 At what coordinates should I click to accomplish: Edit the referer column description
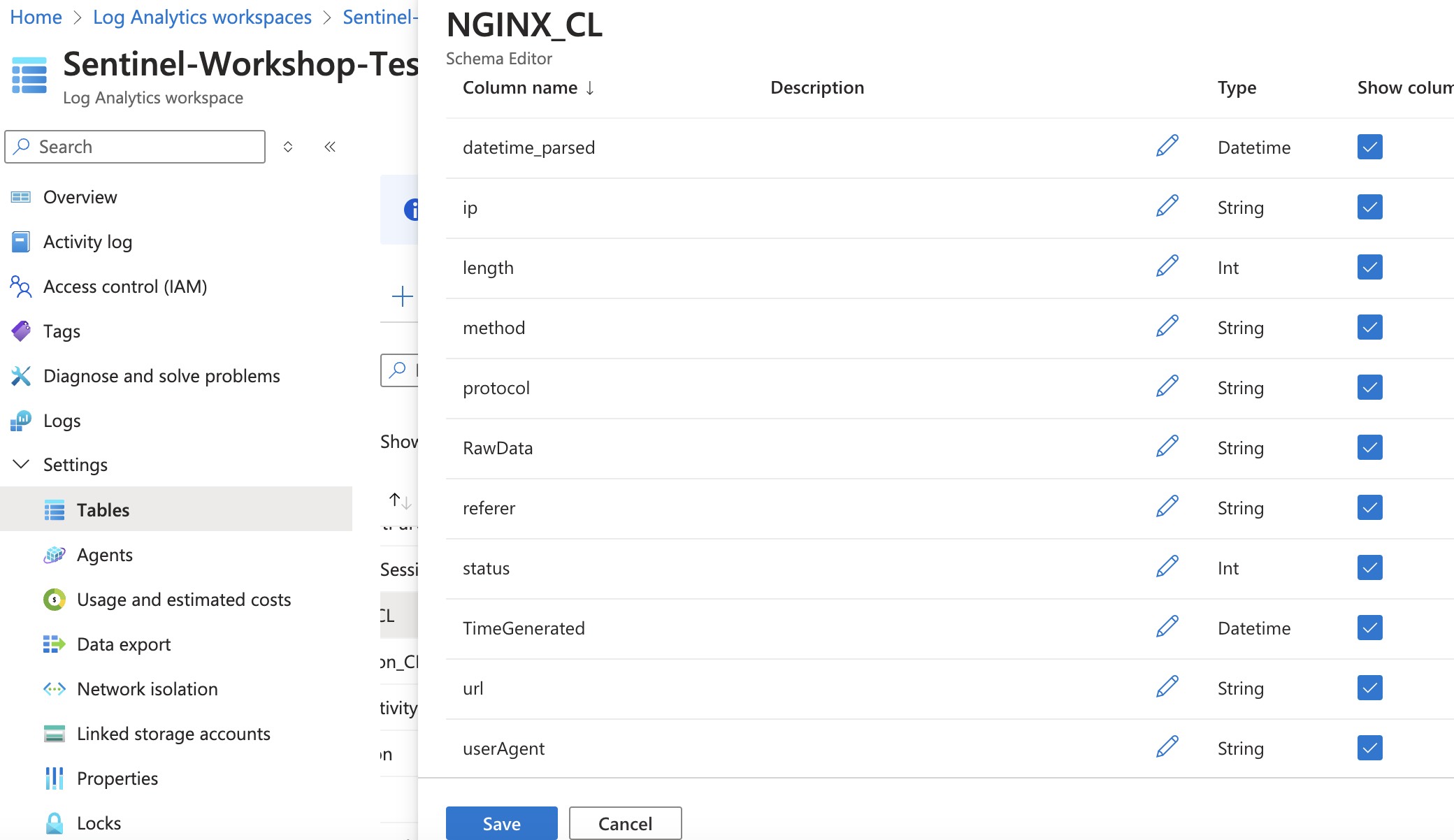click(1167, 507)
